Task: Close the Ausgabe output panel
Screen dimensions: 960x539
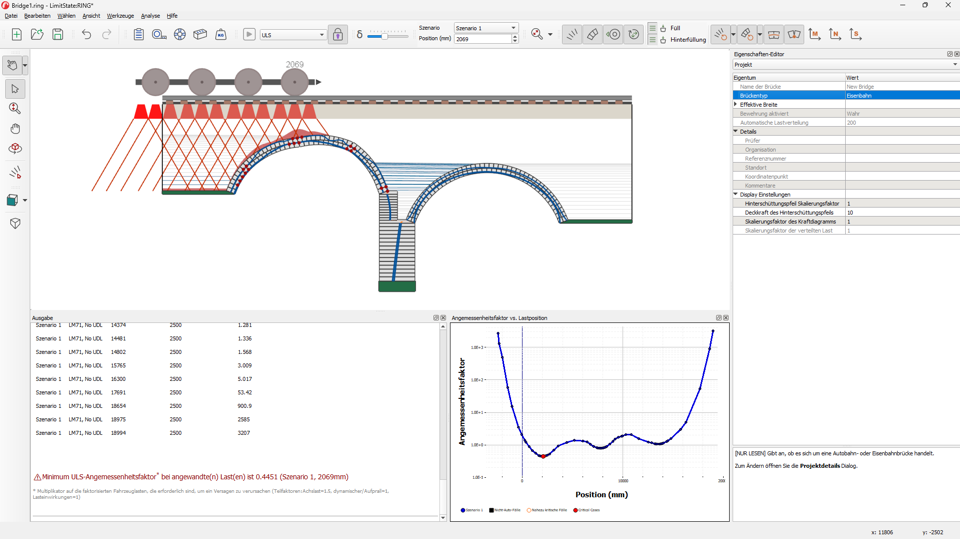Action: (443, 318)
